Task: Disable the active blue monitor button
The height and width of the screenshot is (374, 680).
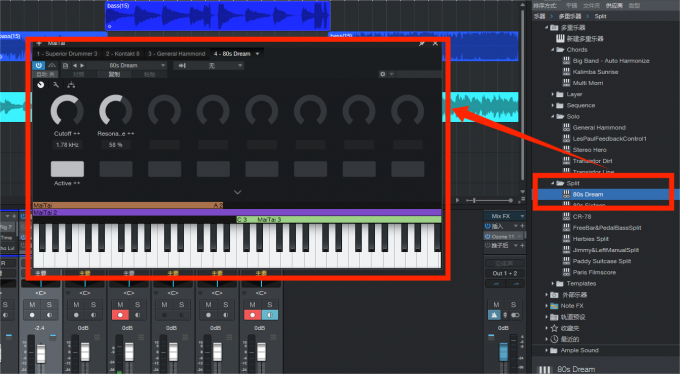Action: coord(269,315)
